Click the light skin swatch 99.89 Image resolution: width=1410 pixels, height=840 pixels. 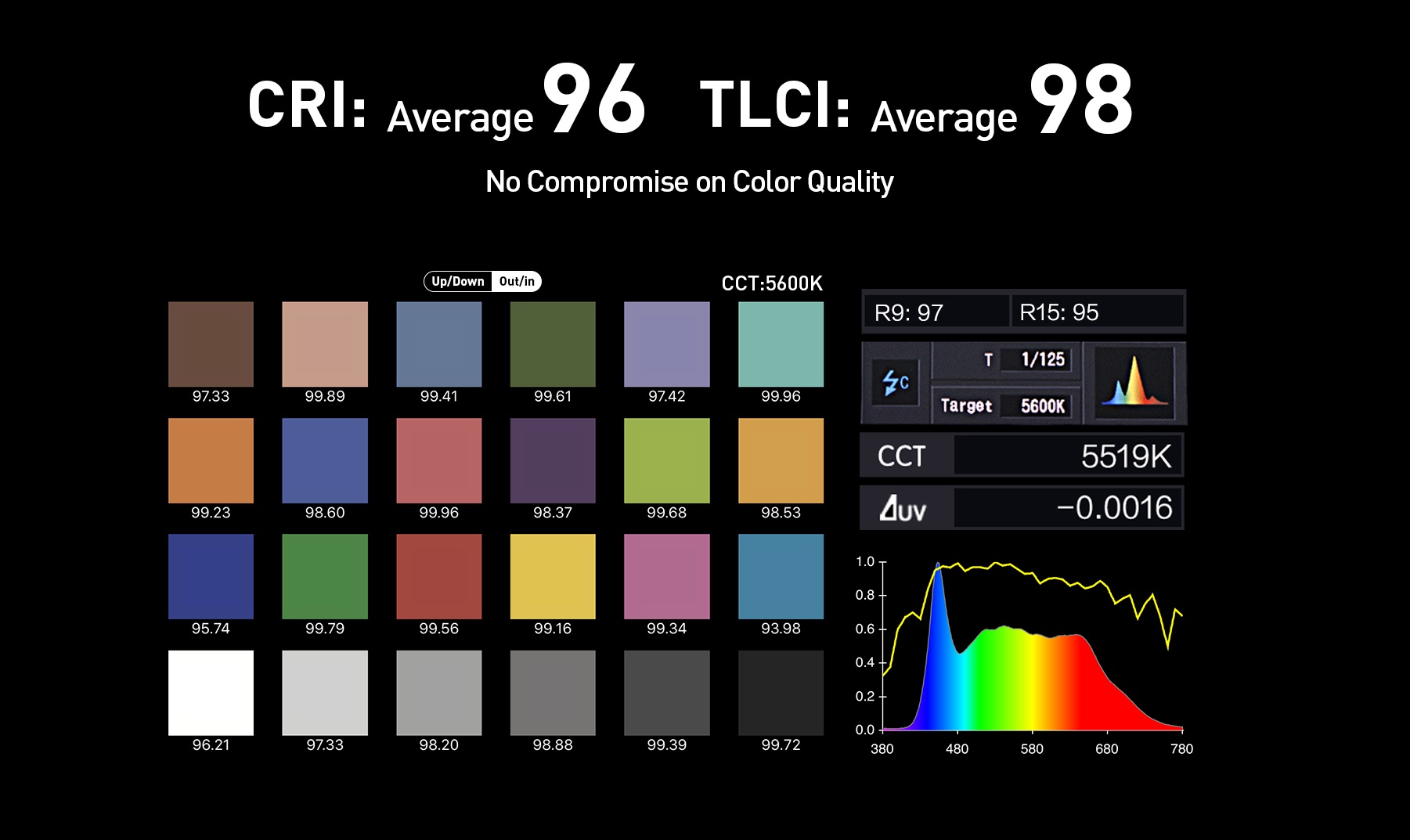pyautogui.click(x=325, y=344)
